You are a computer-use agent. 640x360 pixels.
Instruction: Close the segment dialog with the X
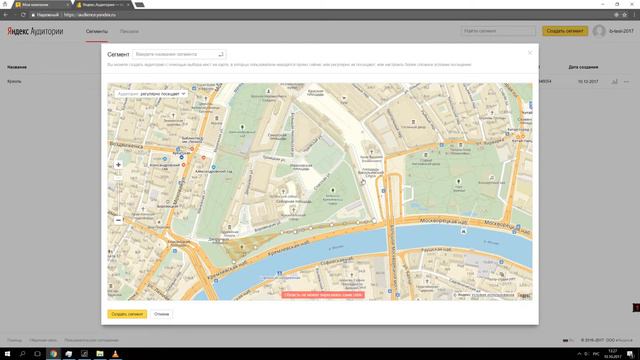pyautogui.click(x=530, y=53)
